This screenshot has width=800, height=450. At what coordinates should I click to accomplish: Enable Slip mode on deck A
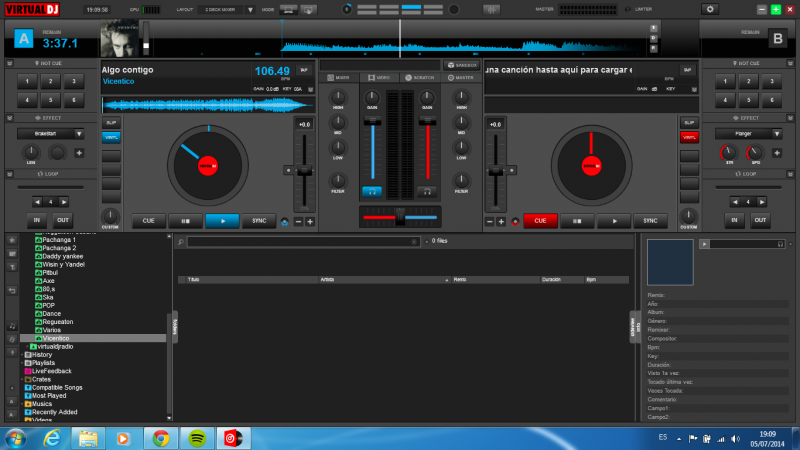pos(111,123)
